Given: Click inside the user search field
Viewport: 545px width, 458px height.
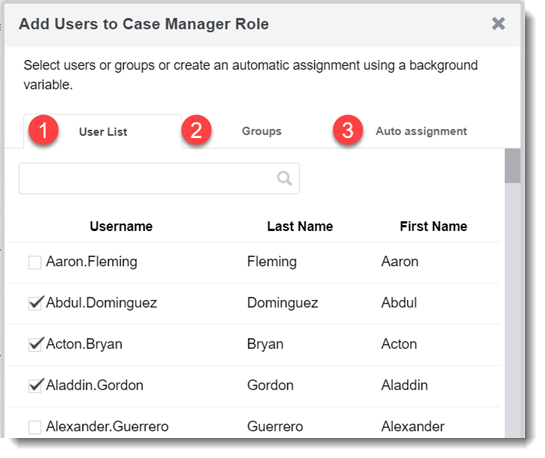Looking at the screenshot, I should (x=159, y=179).
